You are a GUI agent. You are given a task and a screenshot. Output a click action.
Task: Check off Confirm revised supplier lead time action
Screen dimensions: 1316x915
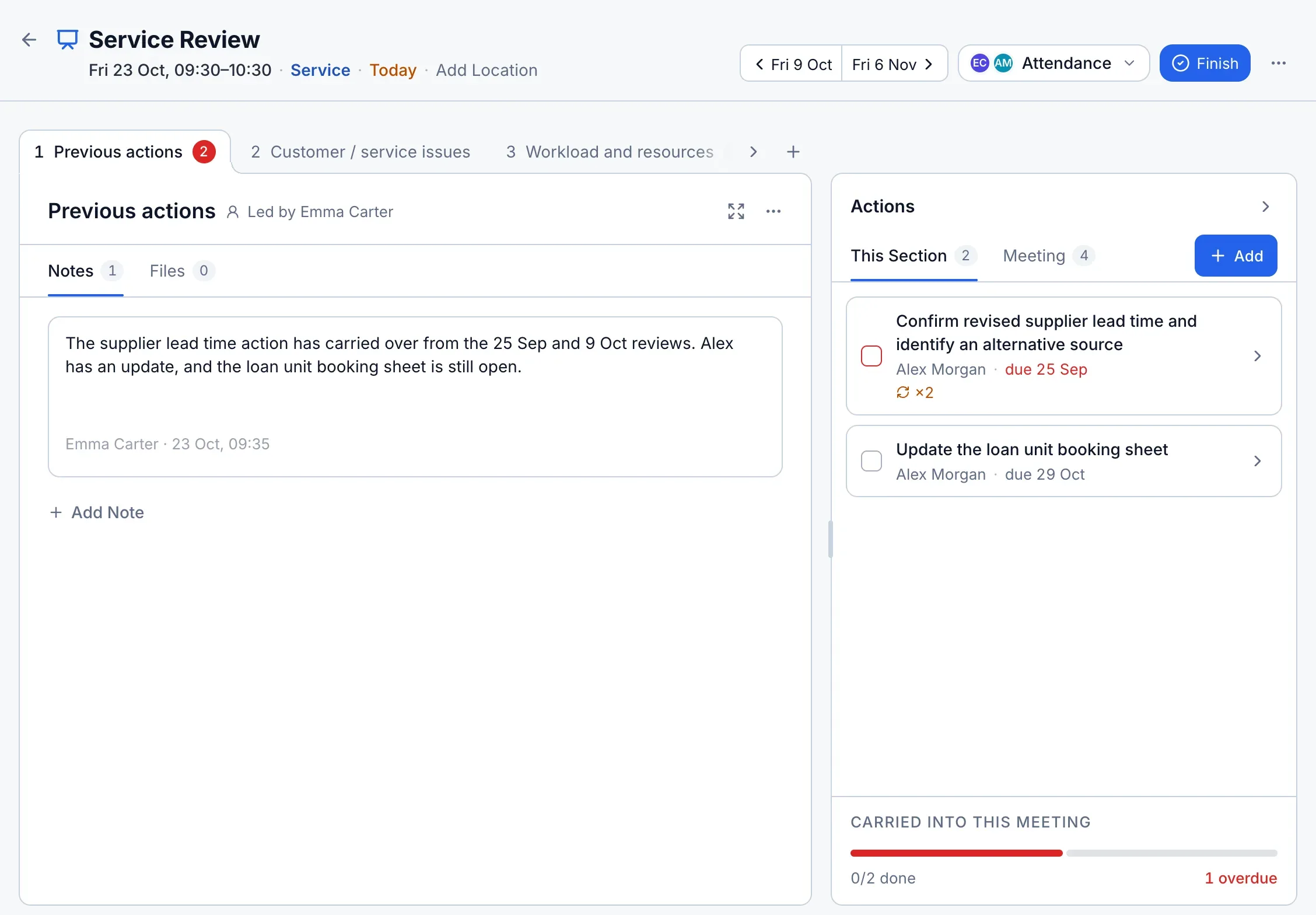(x=871, y=356)
